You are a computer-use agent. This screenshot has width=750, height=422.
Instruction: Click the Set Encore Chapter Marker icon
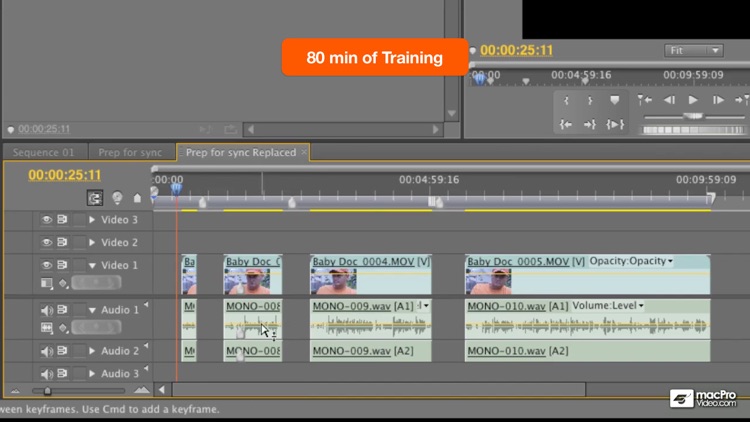[117, 198]
